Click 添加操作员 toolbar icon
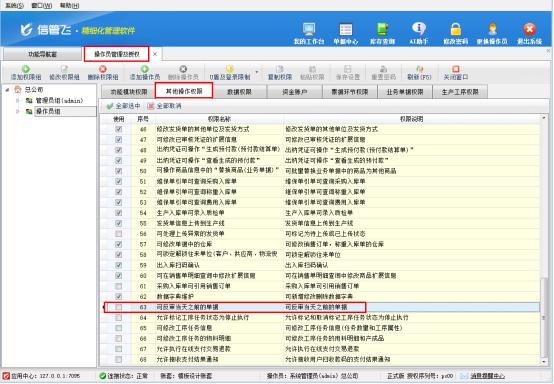This screenshot has width=554, height=384. [145, 69]
